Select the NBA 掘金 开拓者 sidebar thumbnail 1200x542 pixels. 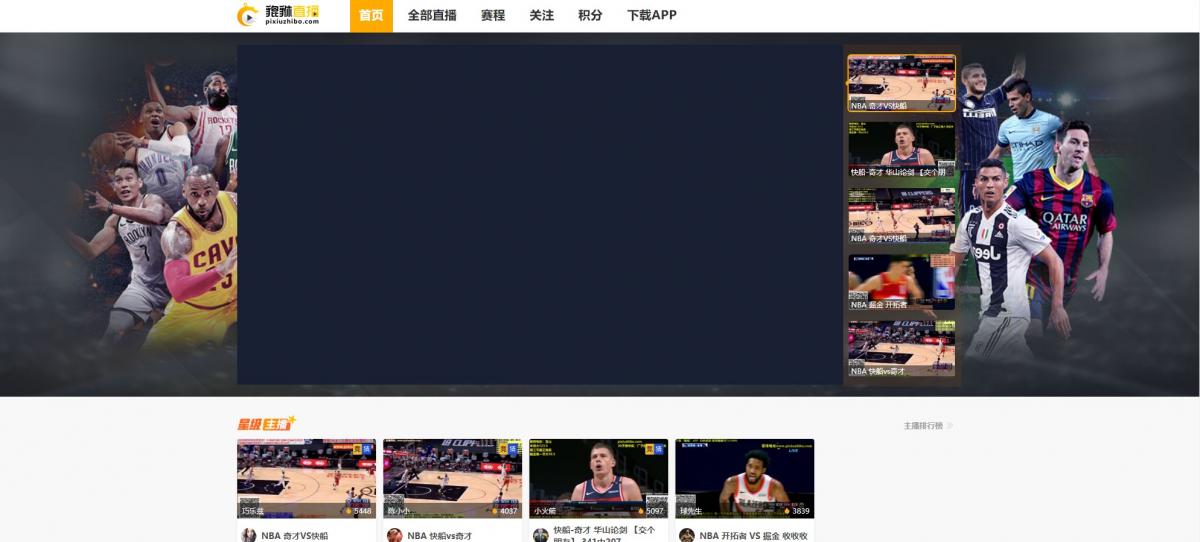pyautogui.click(x=901, y=282)
